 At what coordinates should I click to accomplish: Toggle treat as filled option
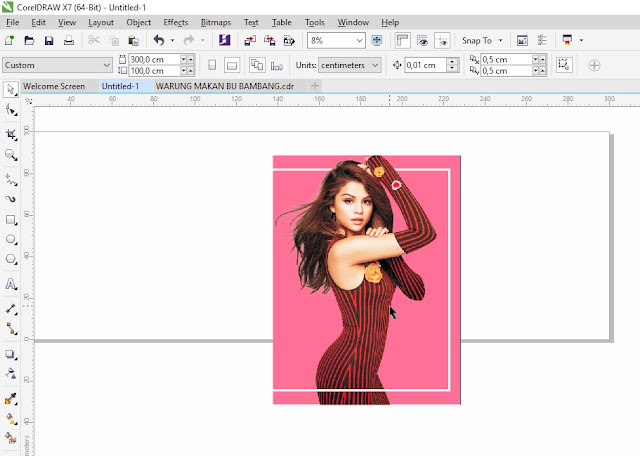click(x=564, y=65)
